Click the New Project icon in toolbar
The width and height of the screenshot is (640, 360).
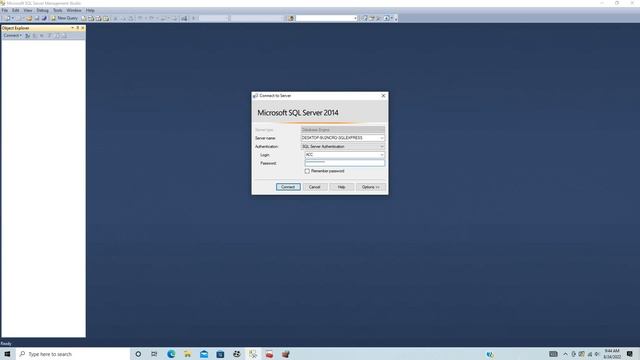pos(7,18)
